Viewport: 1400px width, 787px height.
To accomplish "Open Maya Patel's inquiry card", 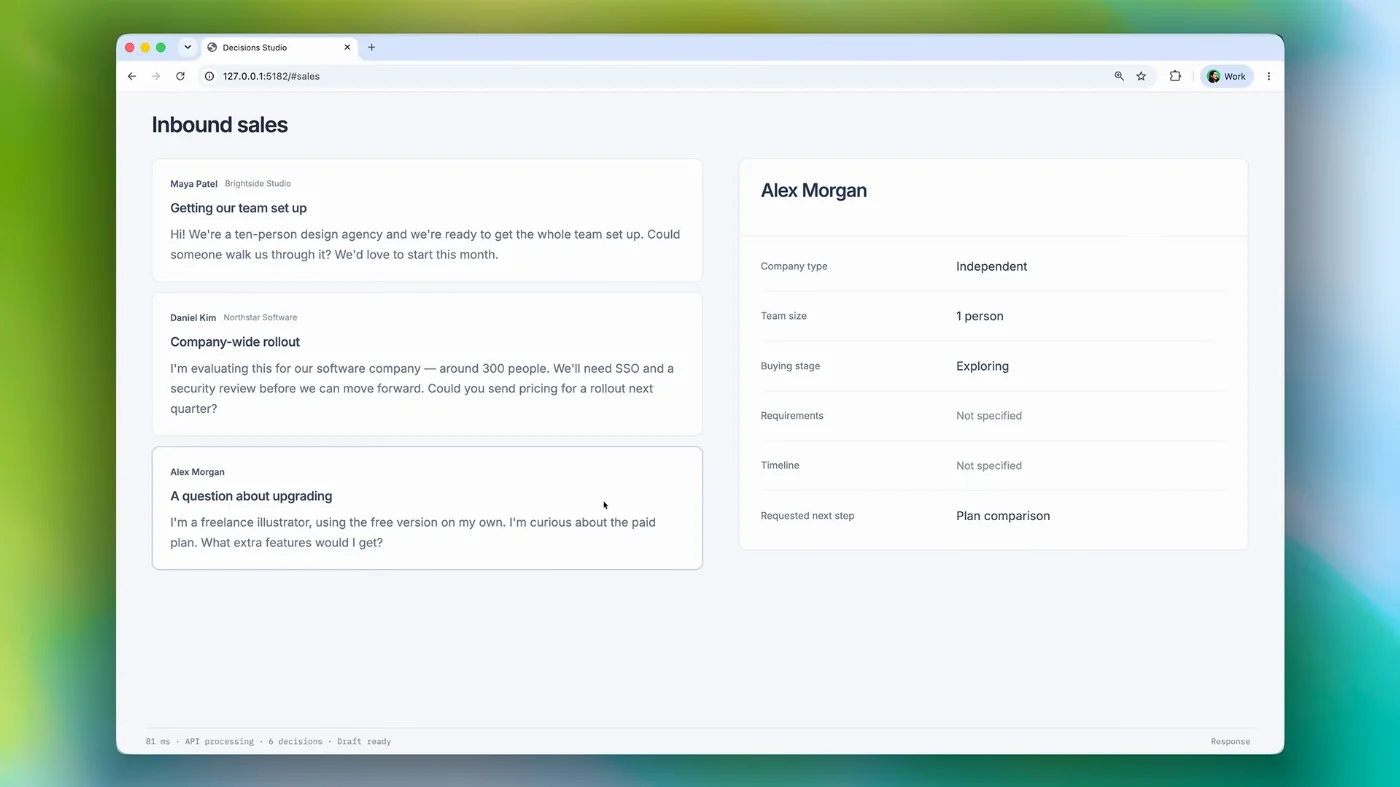I will (x=427, y=220).
